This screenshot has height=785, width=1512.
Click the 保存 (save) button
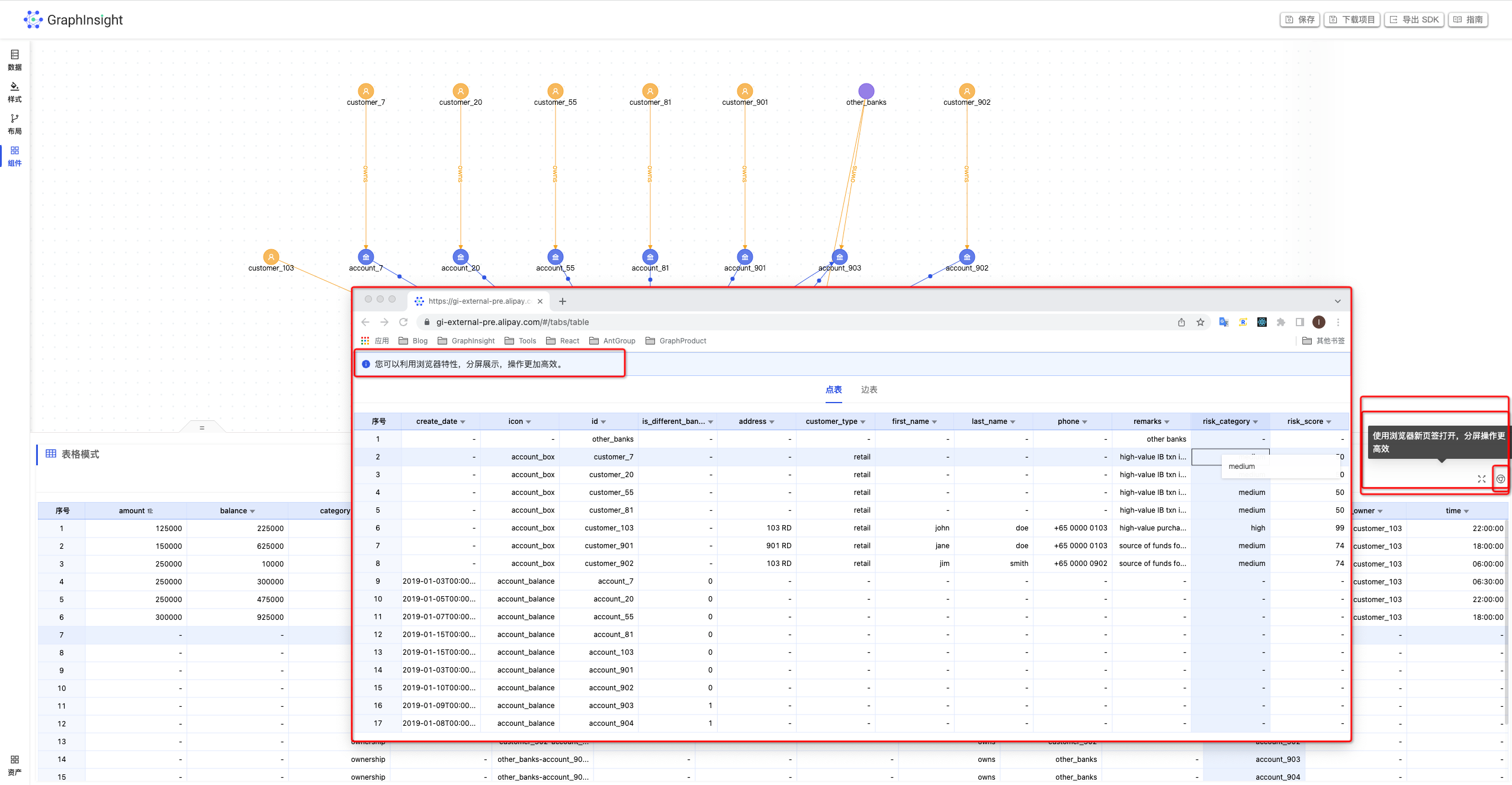[1300, 20]
